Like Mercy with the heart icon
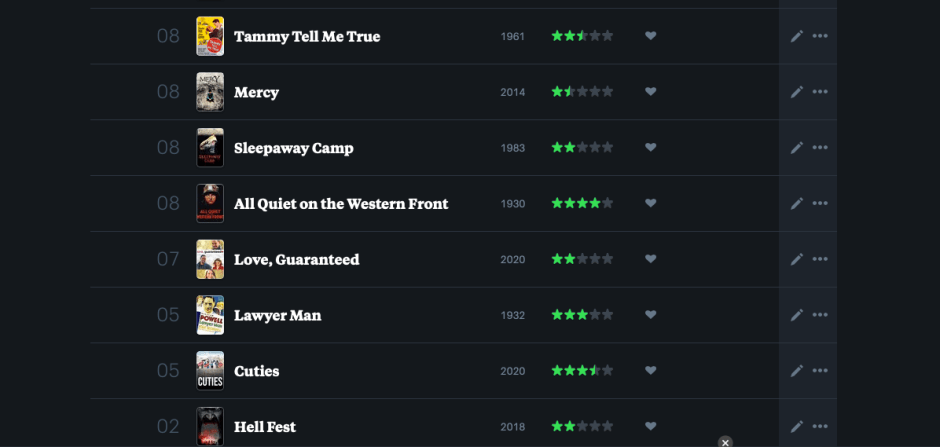 point(650,92)
